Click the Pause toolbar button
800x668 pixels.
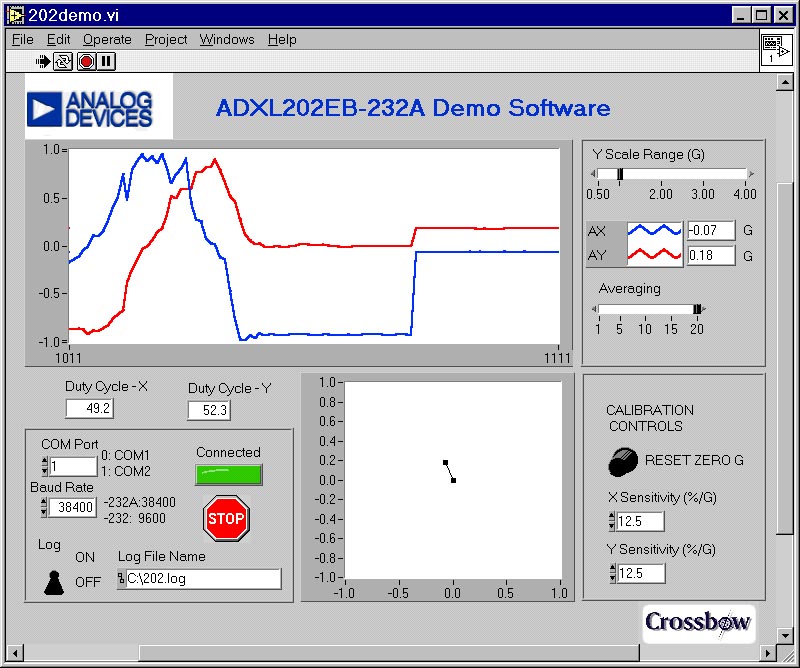pyautogui.click(x=106, y=62)
